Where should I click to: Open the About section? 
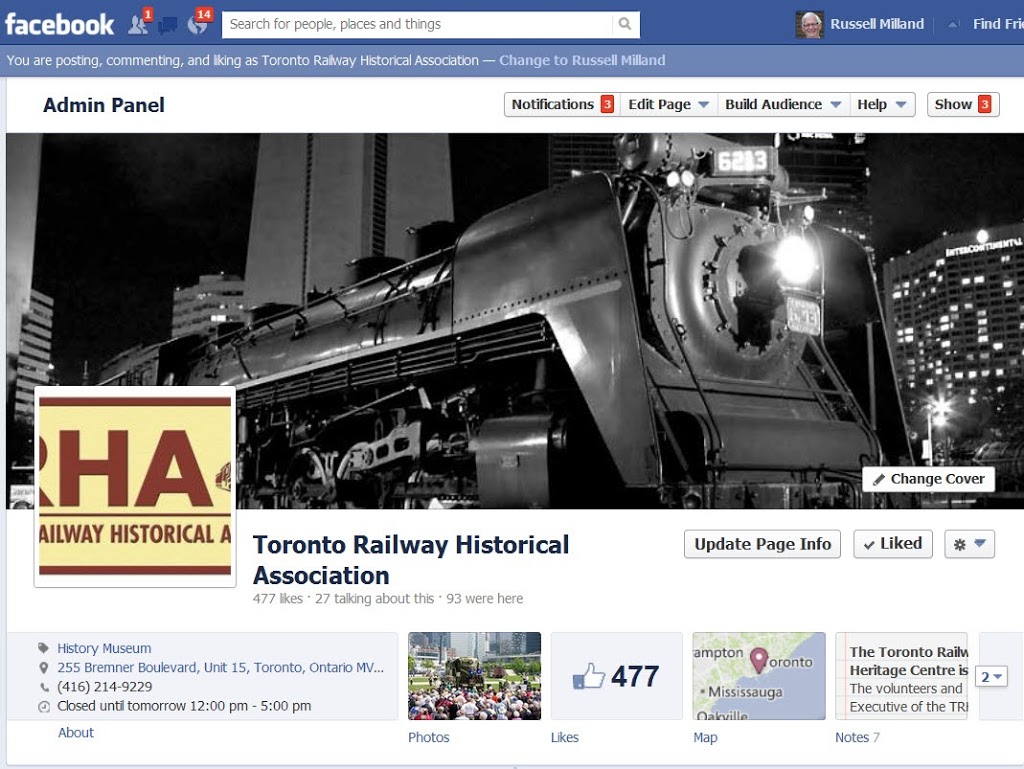click(75, 732)
